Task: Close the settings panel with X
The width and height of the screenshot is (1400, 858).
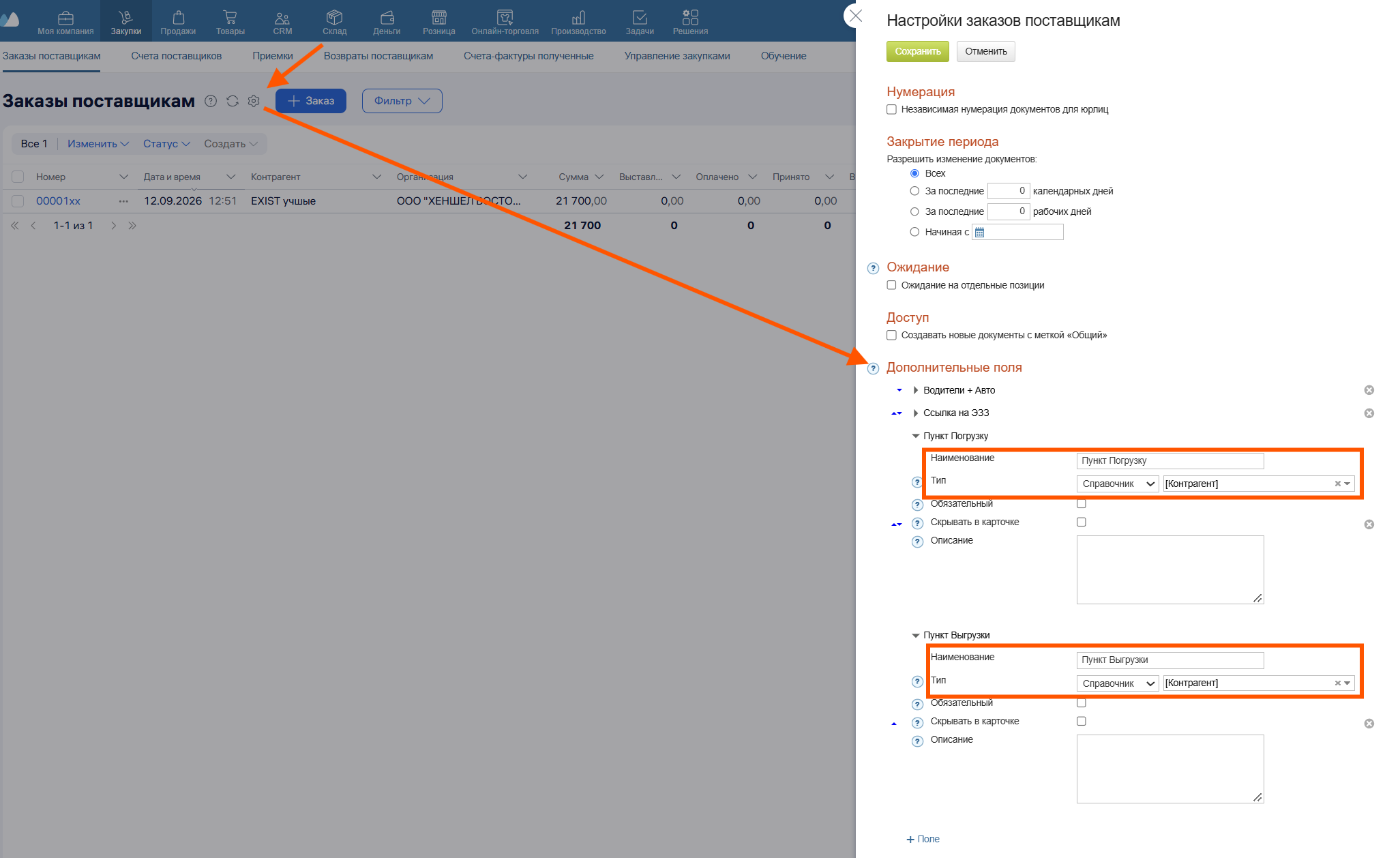Action: 856,15
